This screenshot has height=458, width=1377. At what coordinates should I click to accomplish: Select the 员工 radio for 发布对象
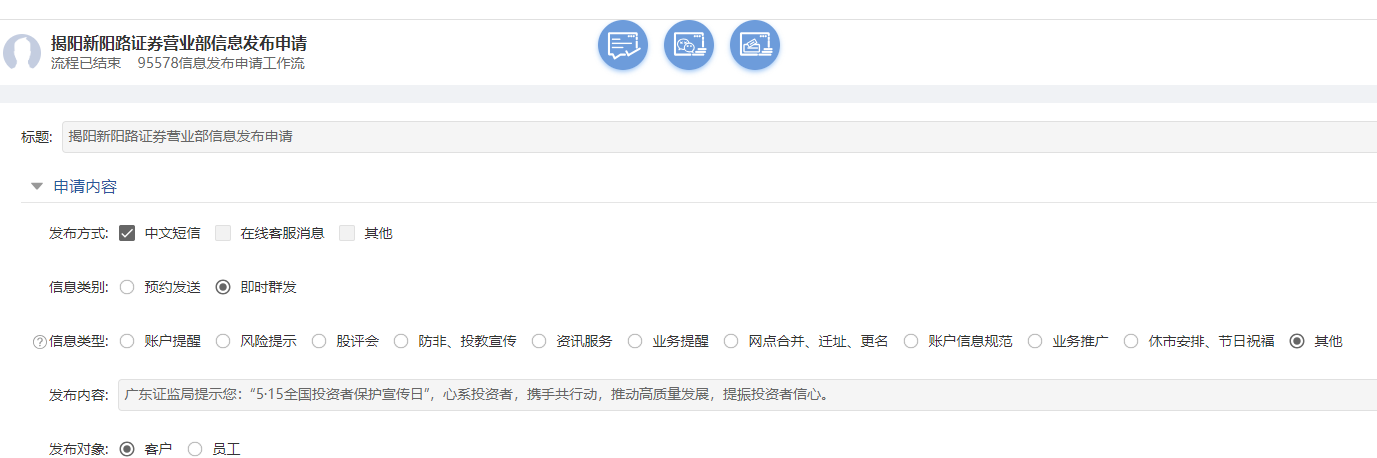tap(195, 449)
